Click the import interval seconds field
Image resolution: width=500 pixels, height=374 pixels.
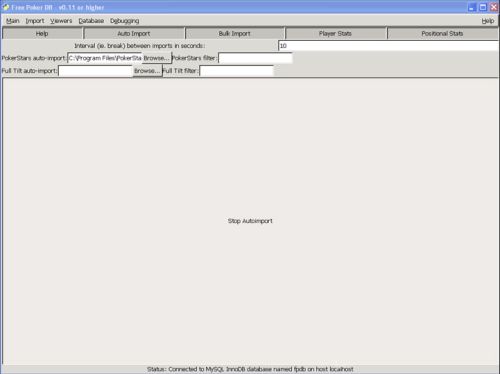pos(388,46)
